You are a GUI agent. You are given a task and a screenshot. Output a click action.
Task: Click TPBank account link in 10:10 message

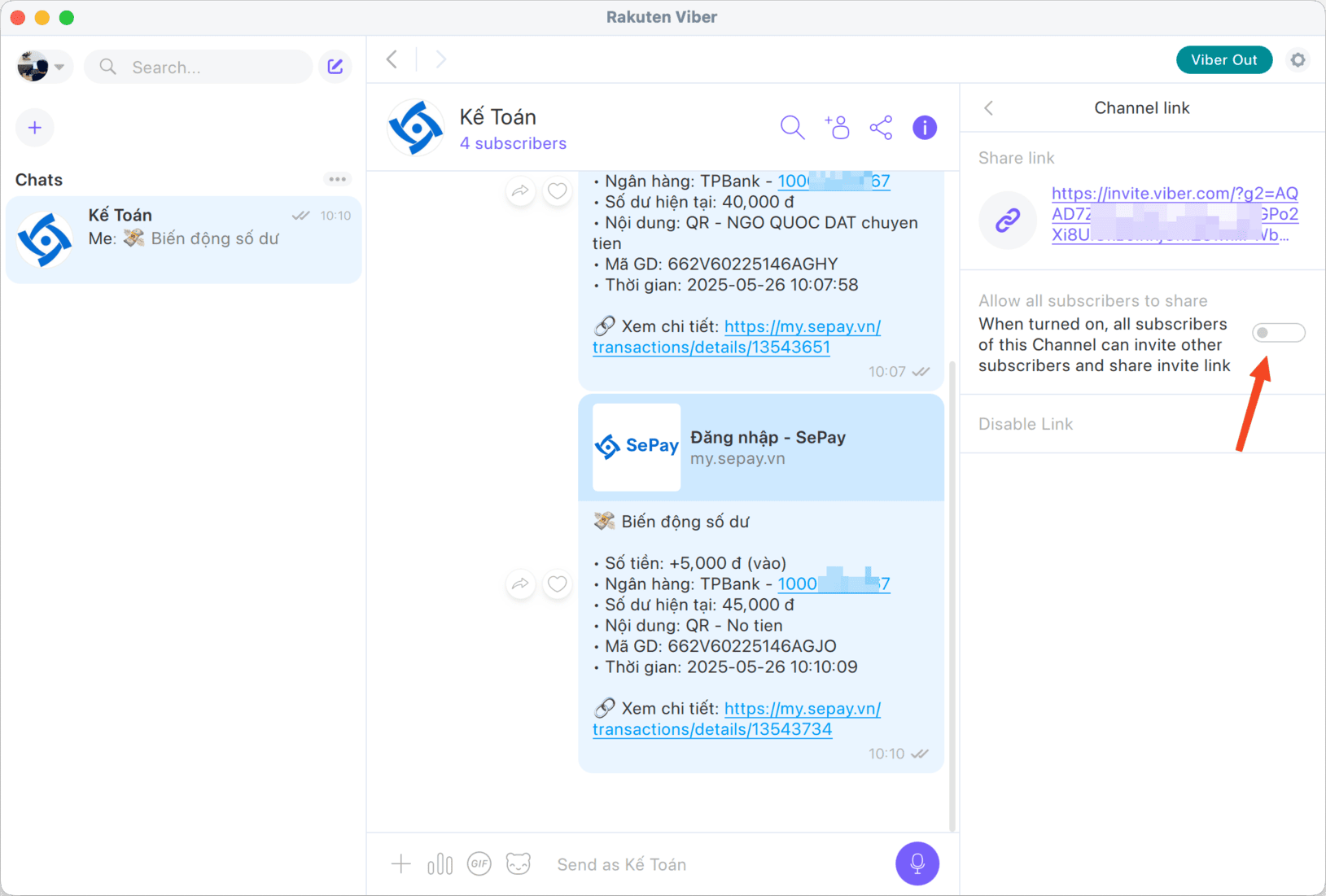(x=834, y=583)
